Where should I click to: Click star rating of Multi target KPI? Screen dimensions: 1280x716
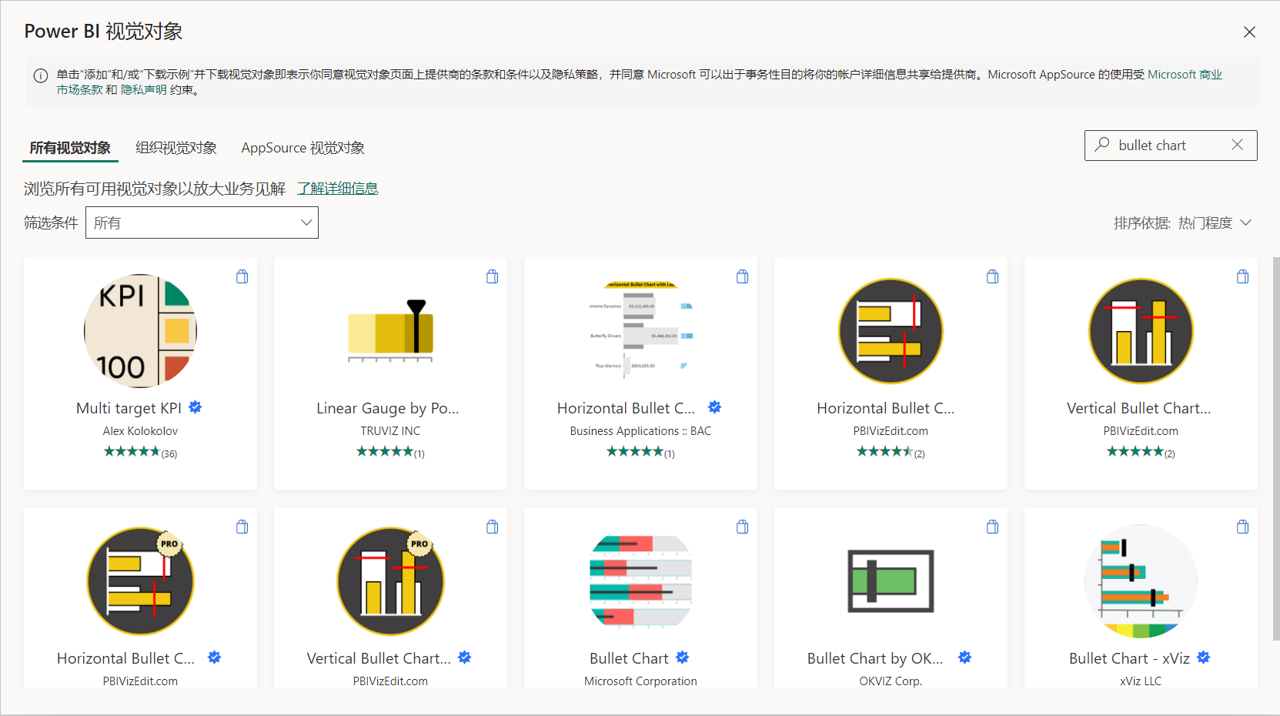pos(131,452)
